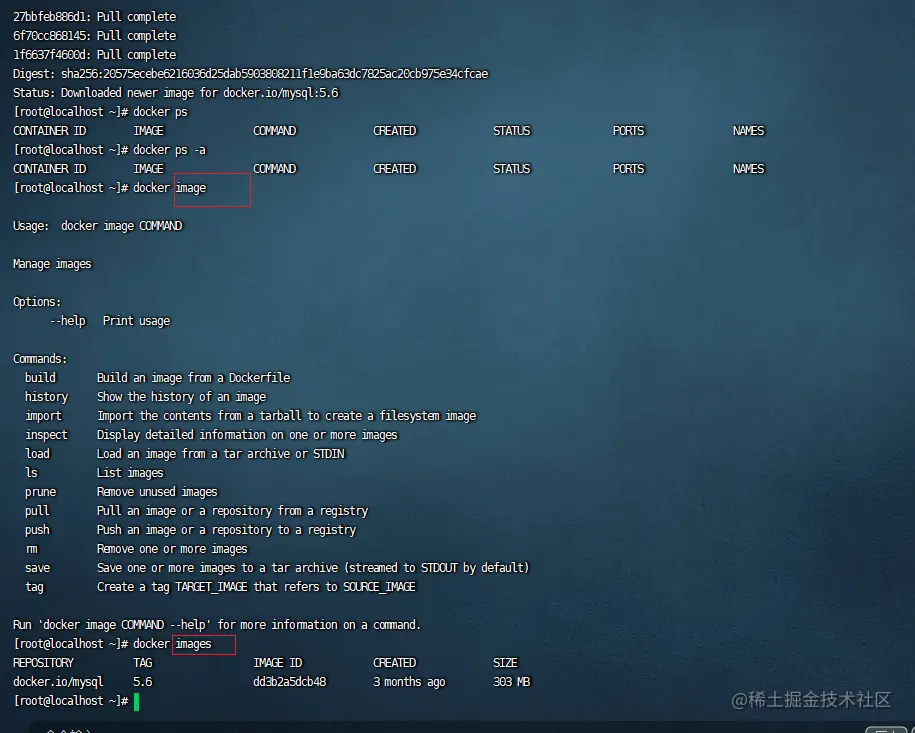This screenshot has width=915, height=733.
Task: Click the 'tag' command name
Action: [x=34, y=587]
